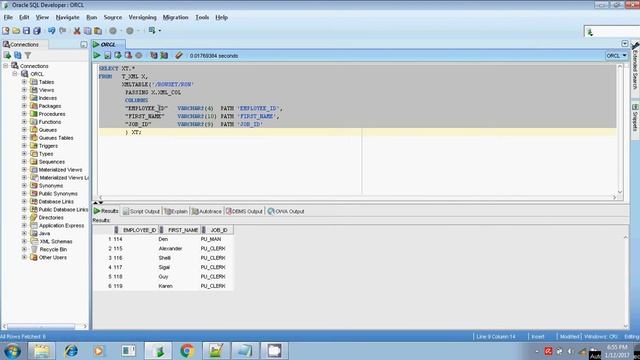Open the Source menu
The width and height of the screenshot is (640, 360).
[113, 18]
